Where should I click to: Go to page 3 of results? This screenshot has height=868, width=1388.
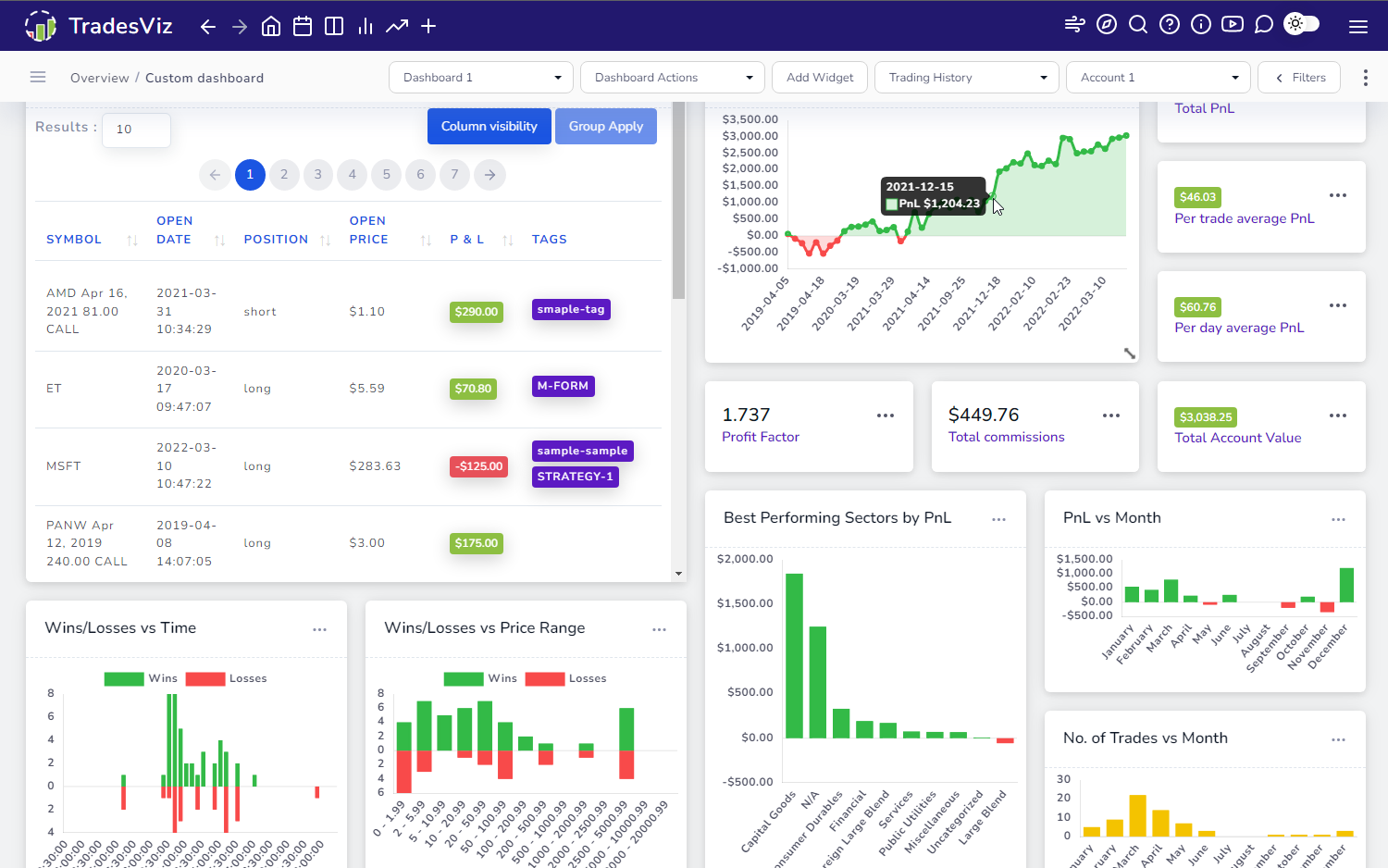(318, 174)
